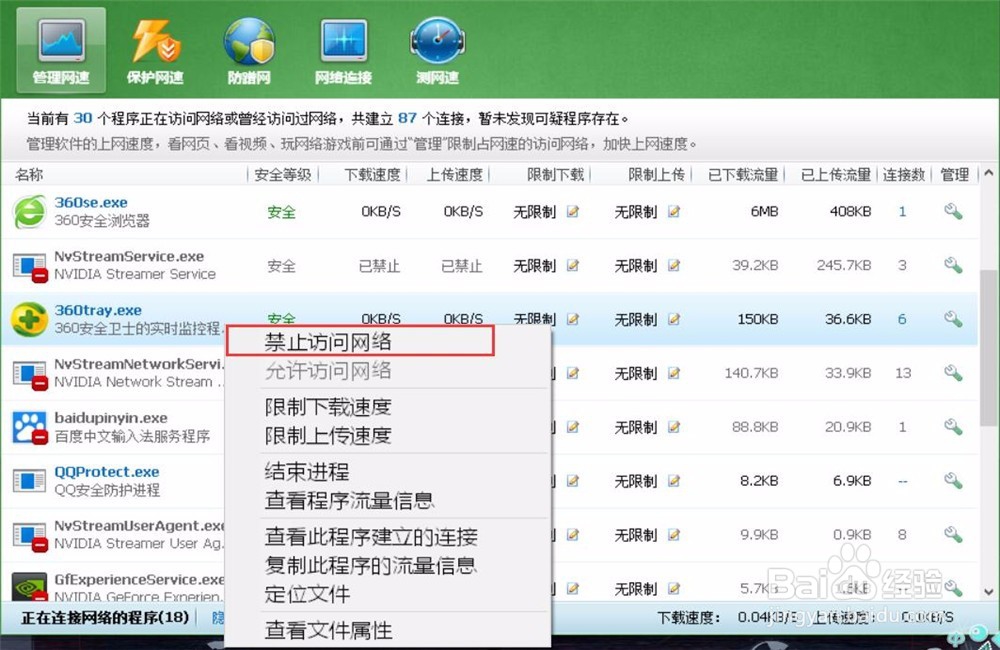Edit upload limit for NvStreamService.exe
1000x650 pixels.
(673, 265)
